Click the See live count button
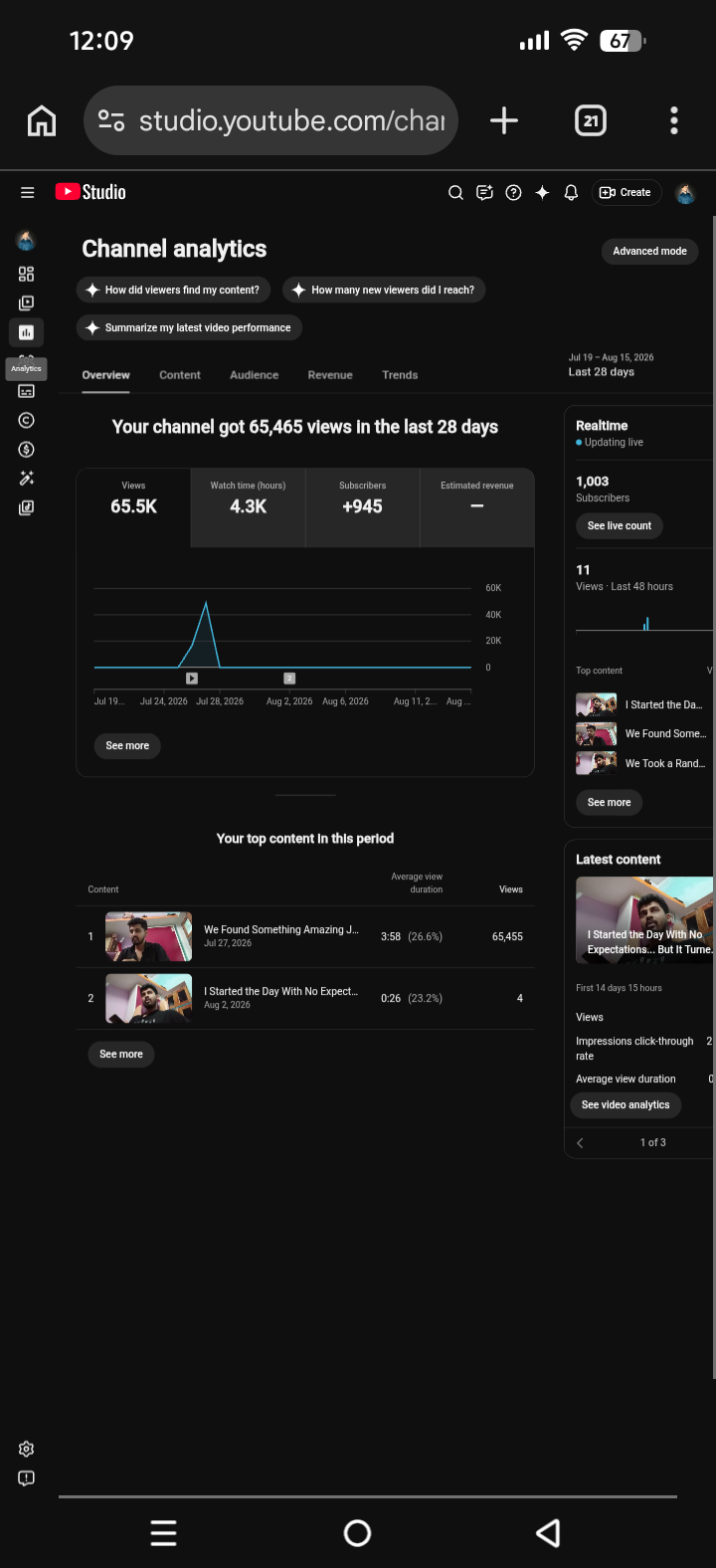This screenshot has width=716, height=1568. [620, 525]
